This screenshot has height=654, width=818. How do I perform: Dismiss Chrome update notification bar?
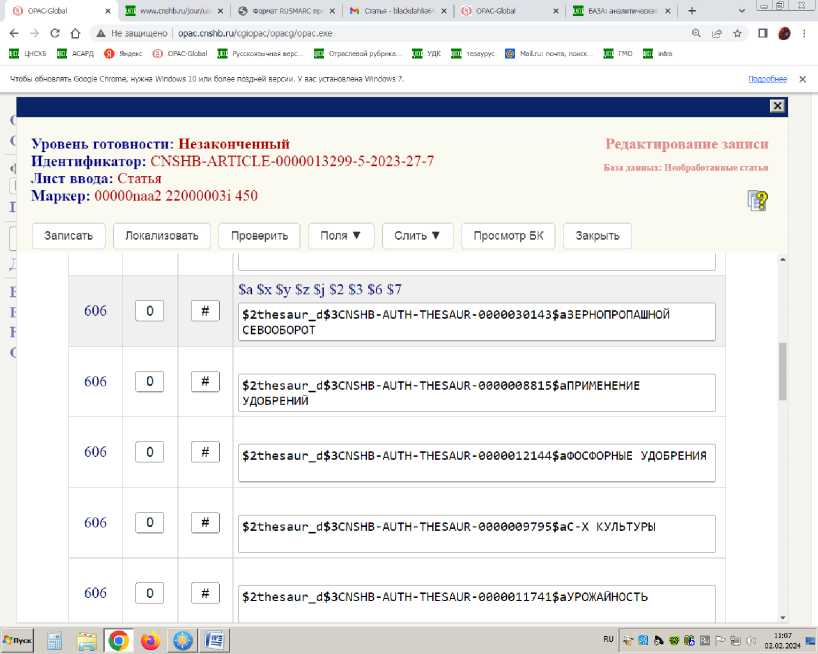[803, 79]
